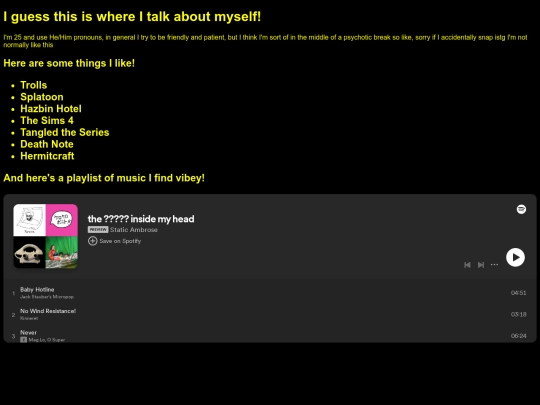This screenshot has width=540, height=405.
Task: Play the track No Wind Resistance!
Action: (x=270, y=314)
